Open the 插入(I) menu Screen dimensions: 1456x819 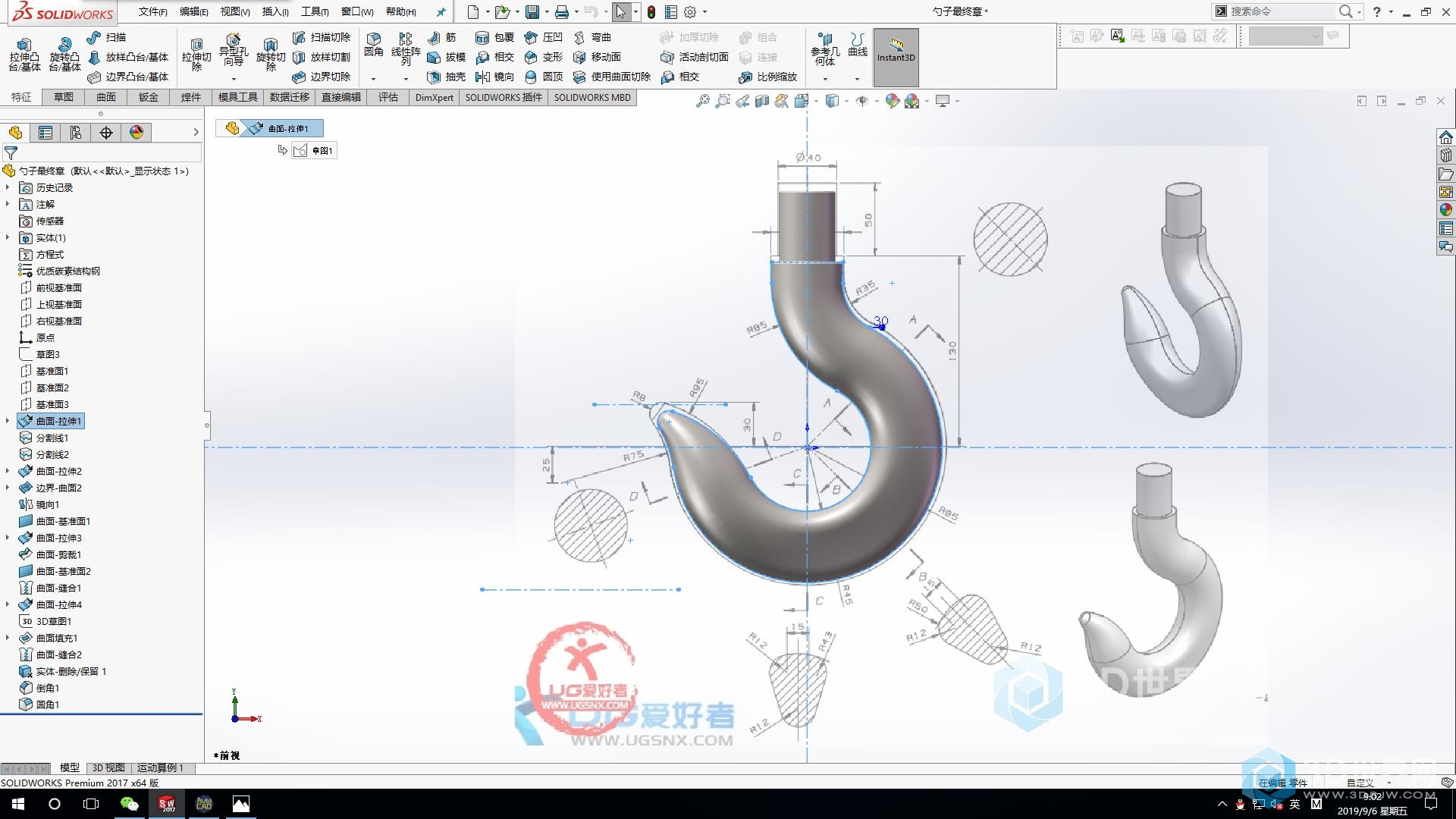tap(275, 11)
